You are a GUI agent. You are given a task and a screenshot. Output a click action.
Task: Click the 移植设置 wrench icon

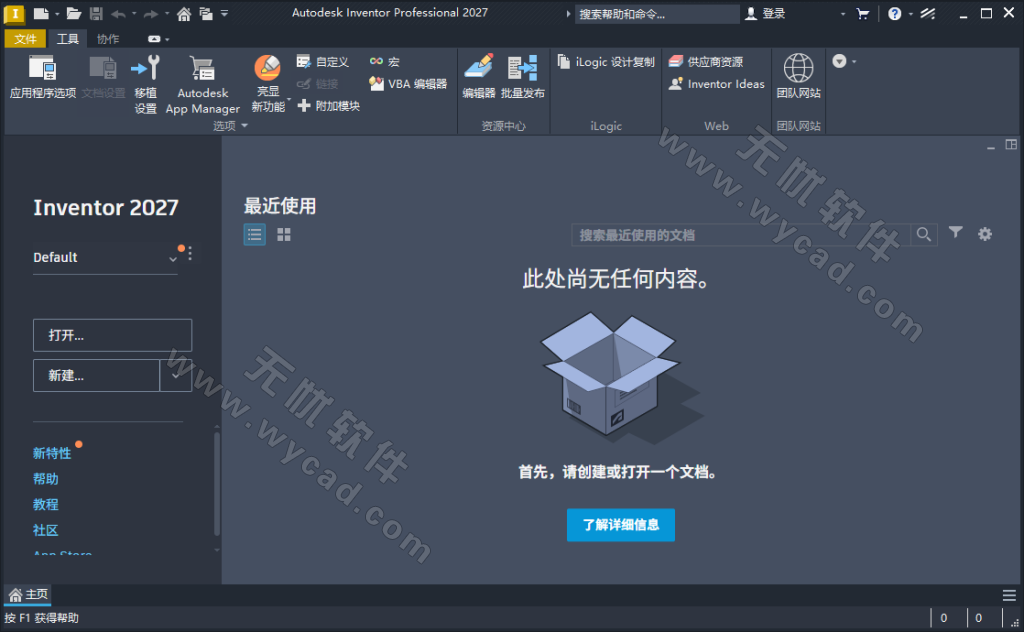click(x=144, y=85)
